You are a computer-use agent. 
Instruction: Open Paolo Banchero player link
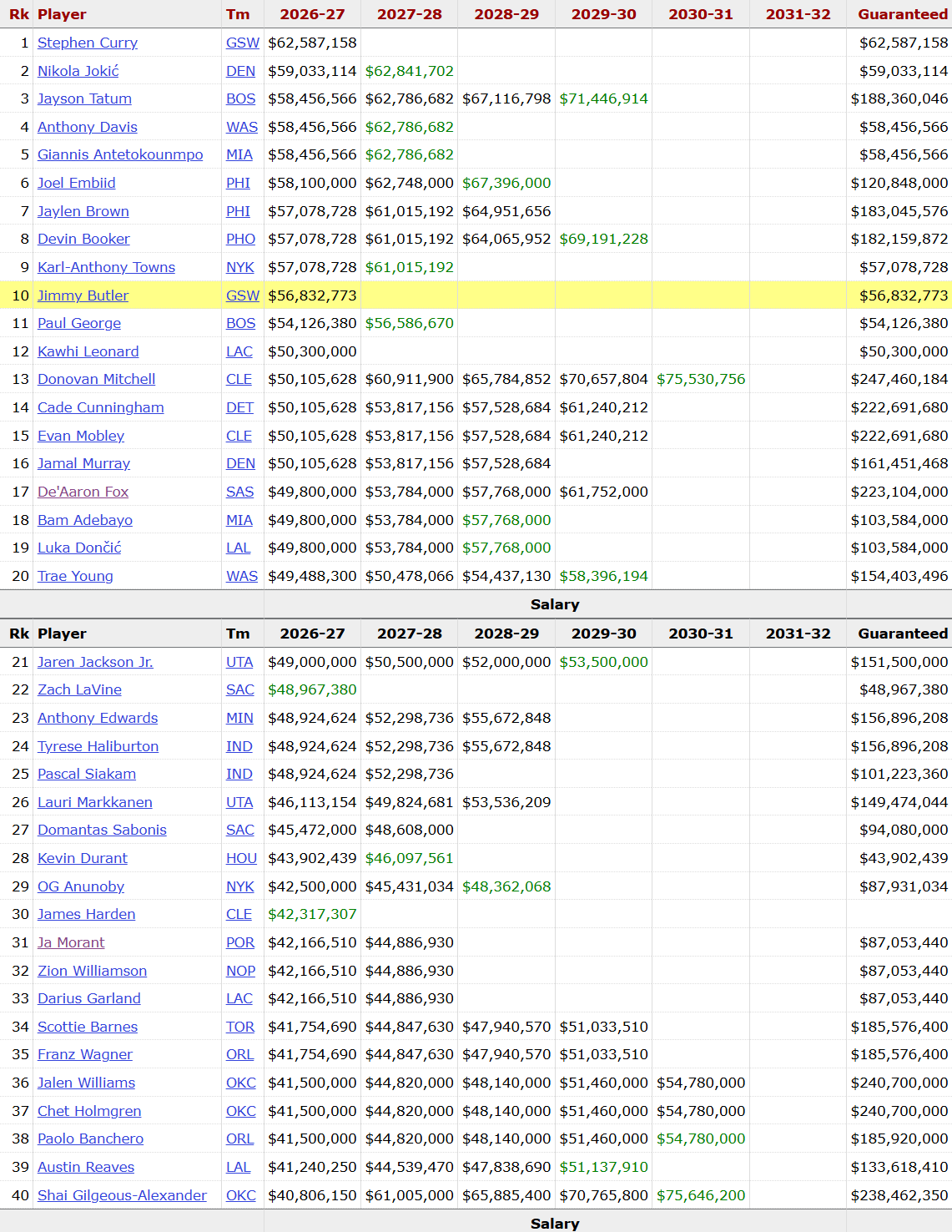[90, 1139]
